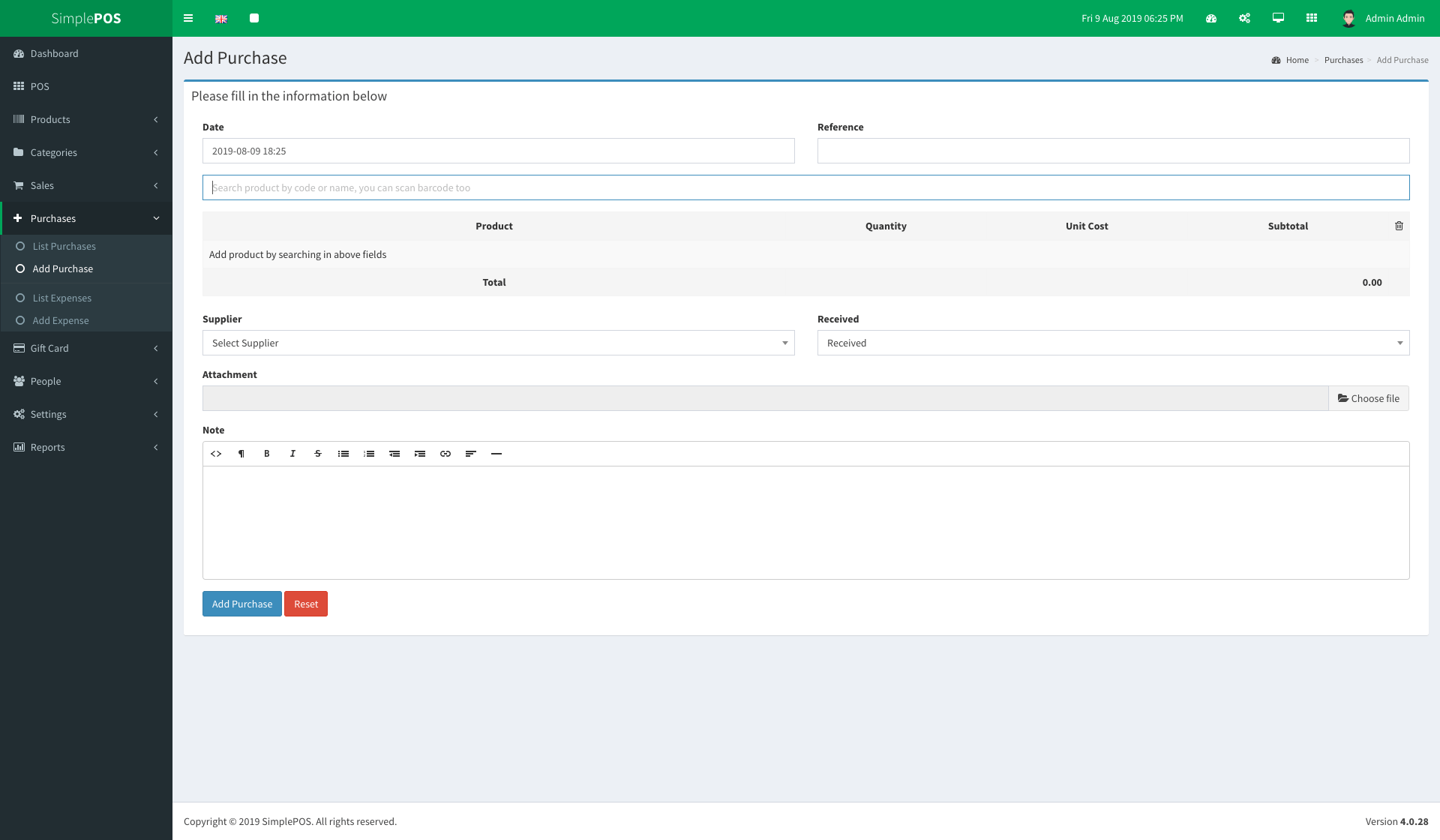Click the outdent icon in the Note toolbar

click(x=394, y=454)
